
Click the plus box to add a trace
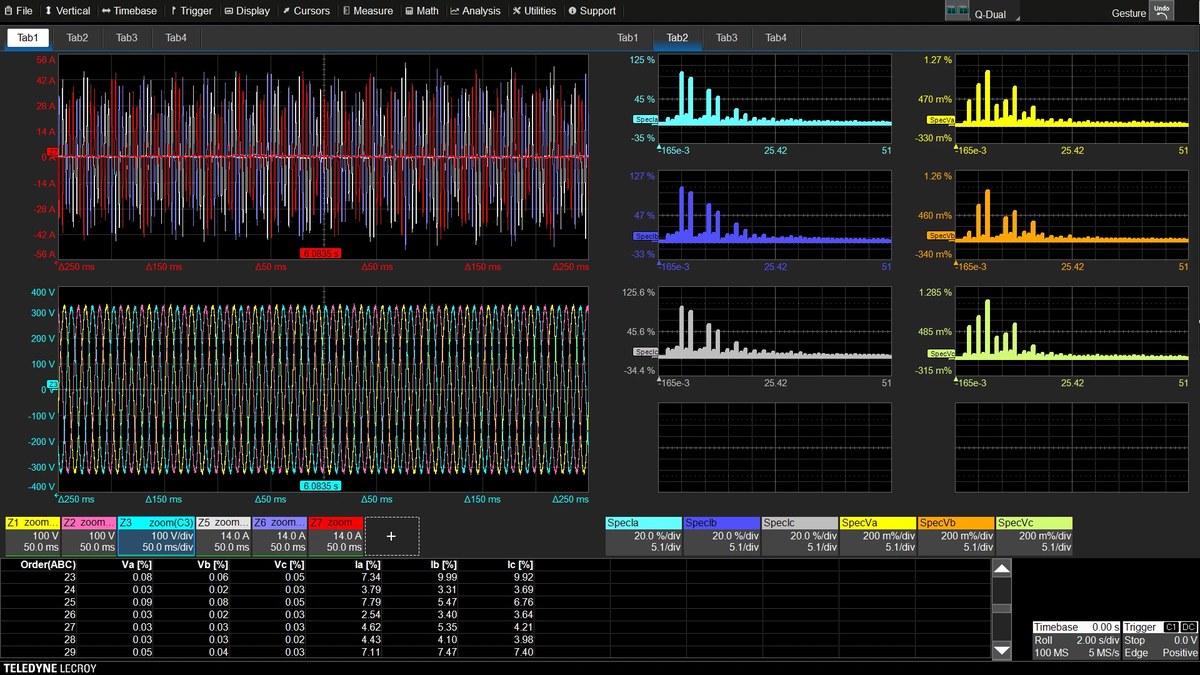[391, 536]
